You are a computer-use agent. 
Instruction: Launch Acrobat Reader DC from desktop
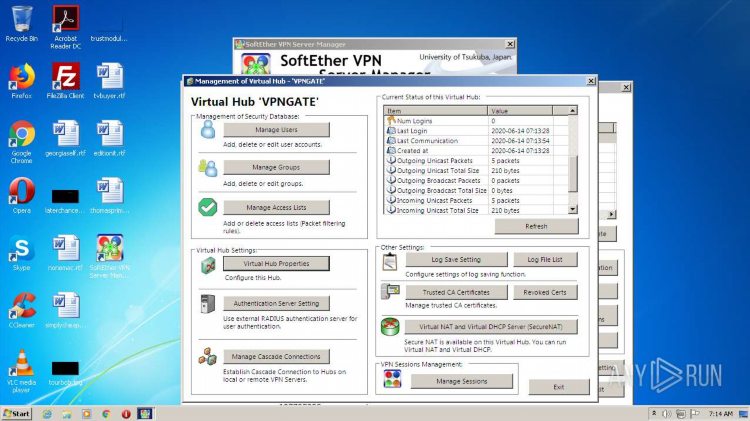[x=66, y=28]
